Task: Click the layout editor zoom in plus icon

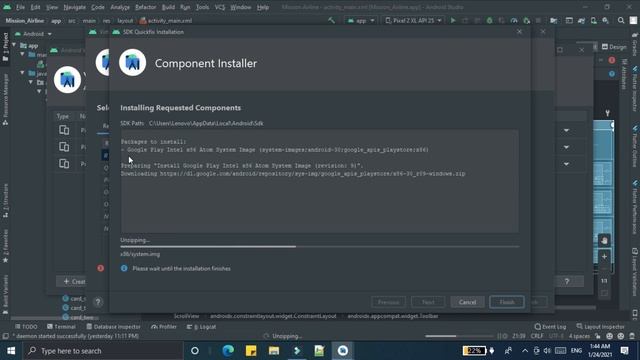Action: 604,257
